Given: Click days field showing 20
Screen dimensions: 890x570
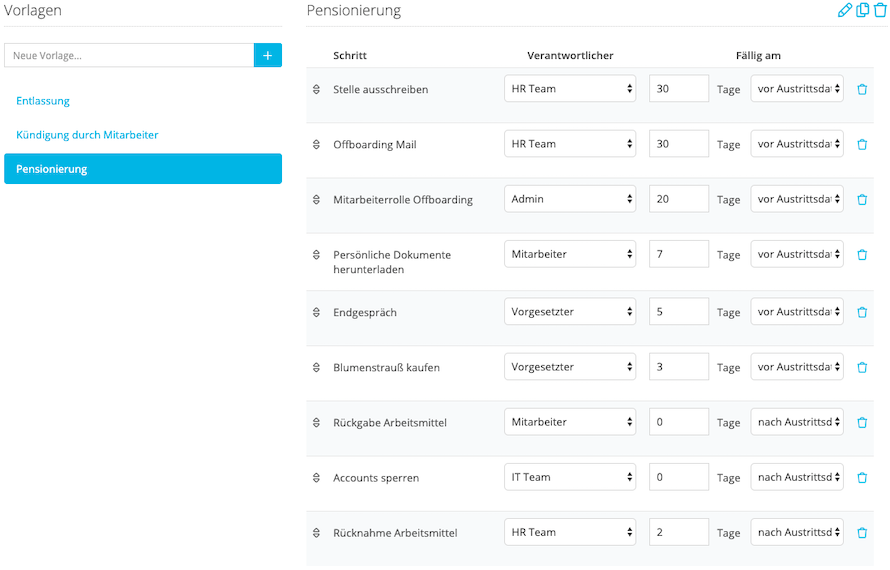Looking at the screenshot, I should (679, 199).
